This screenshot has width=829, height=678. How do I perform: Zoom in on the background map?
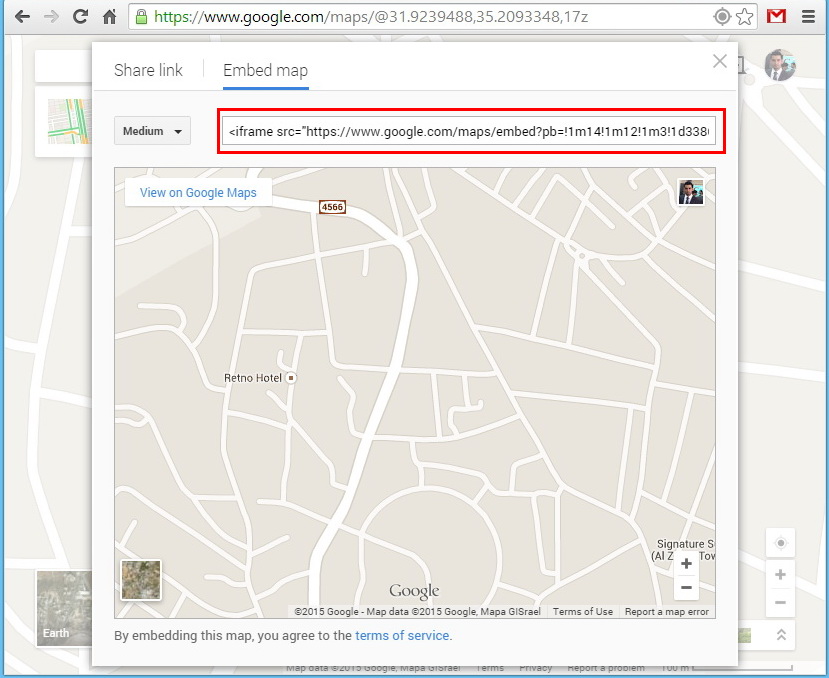780,574
